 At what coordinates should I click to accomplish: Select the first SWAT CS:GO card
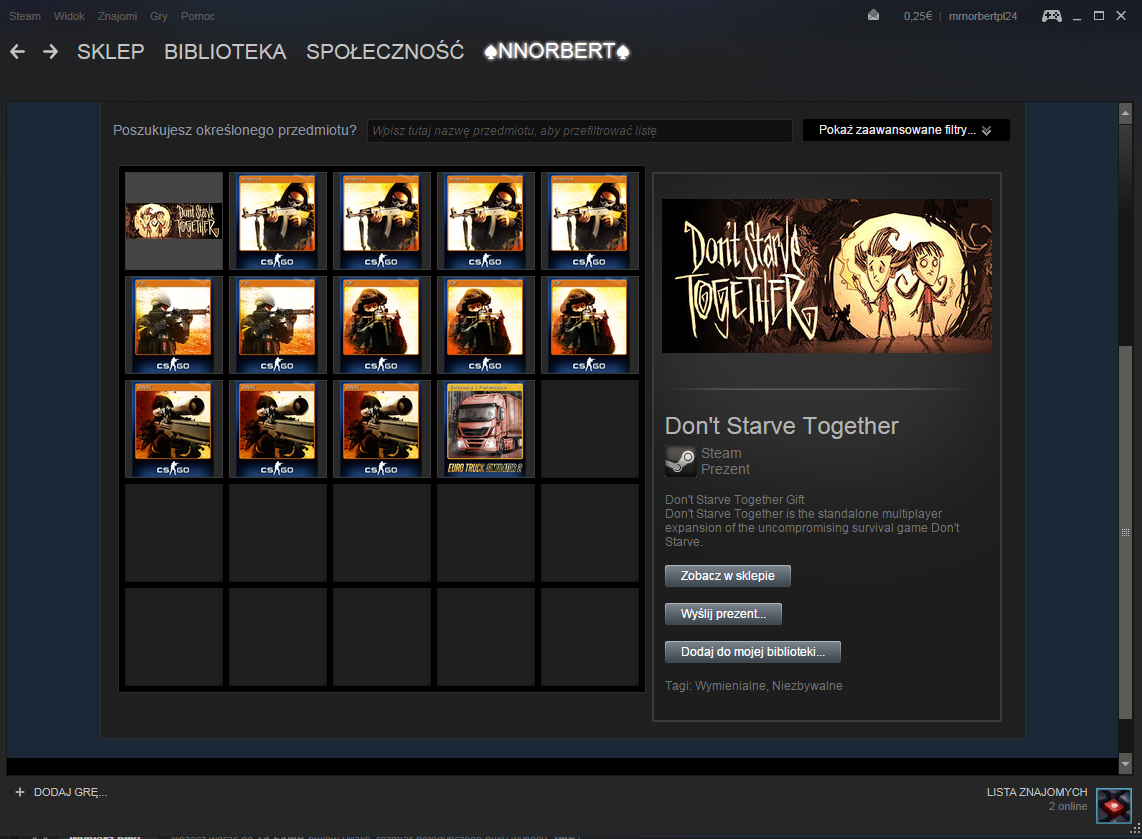pos(174,429)
